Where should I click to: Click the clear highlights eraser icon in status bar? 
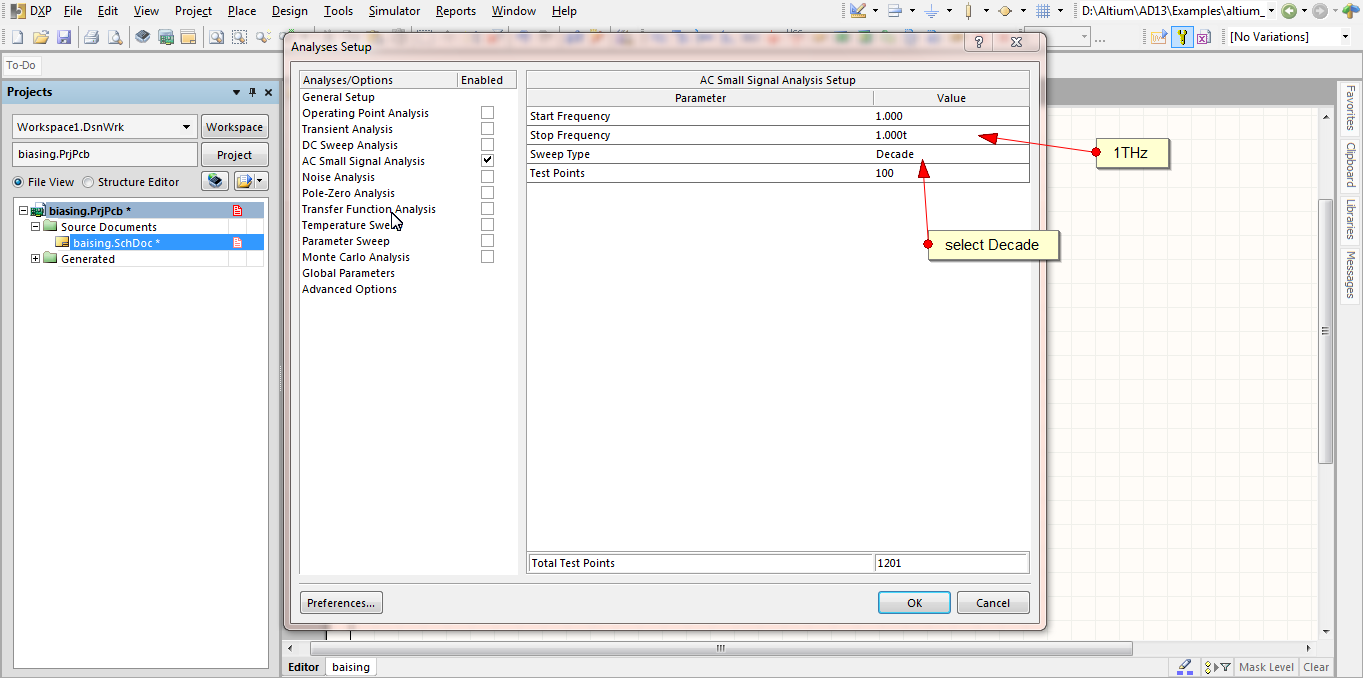coord(1185,666)
